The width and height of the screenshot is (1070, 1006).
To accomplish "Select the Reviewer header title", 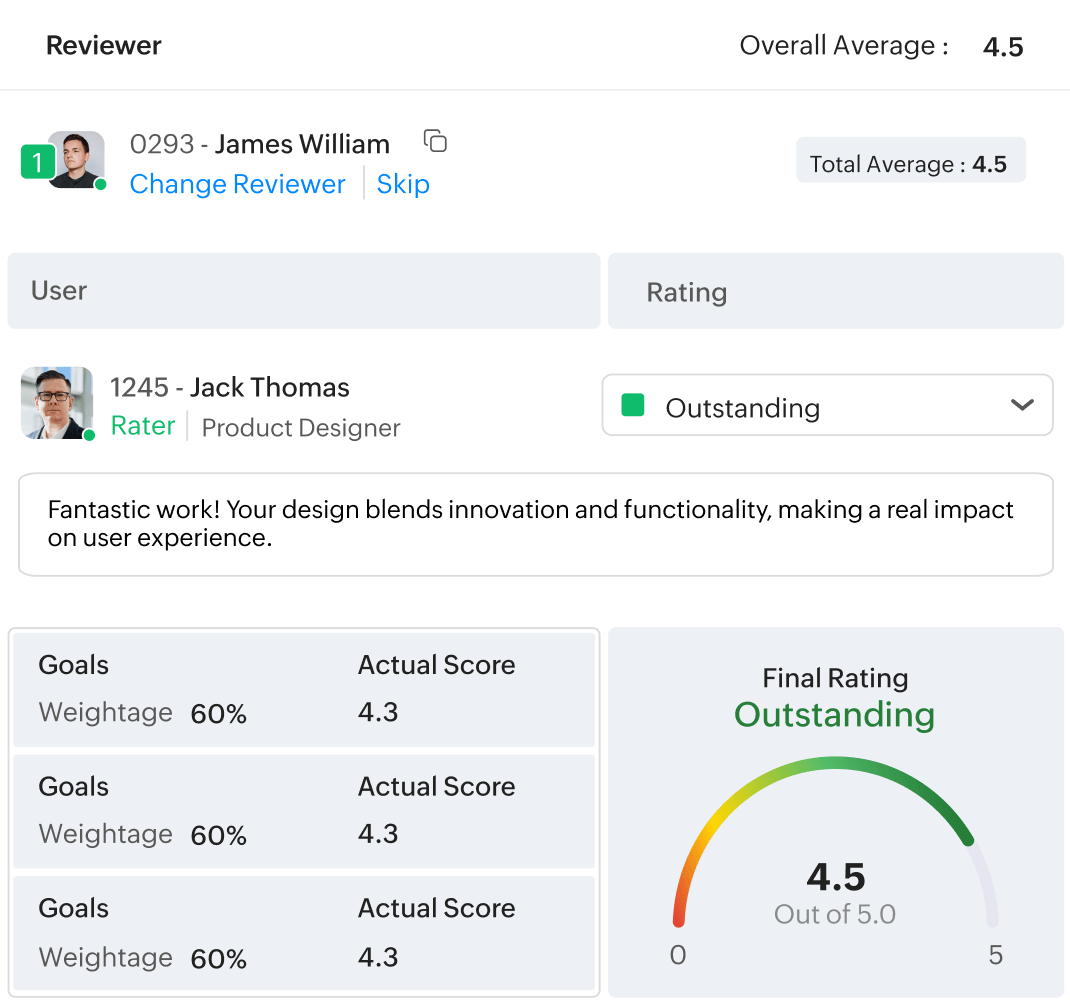I will point(103,45).
